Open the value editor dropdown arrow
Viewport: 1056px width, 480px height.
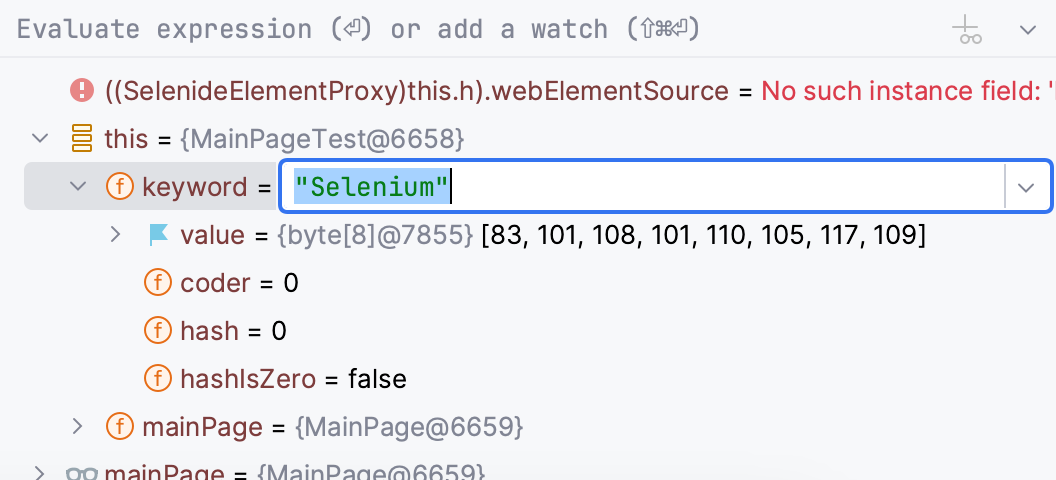click(x=1026, y=187)
